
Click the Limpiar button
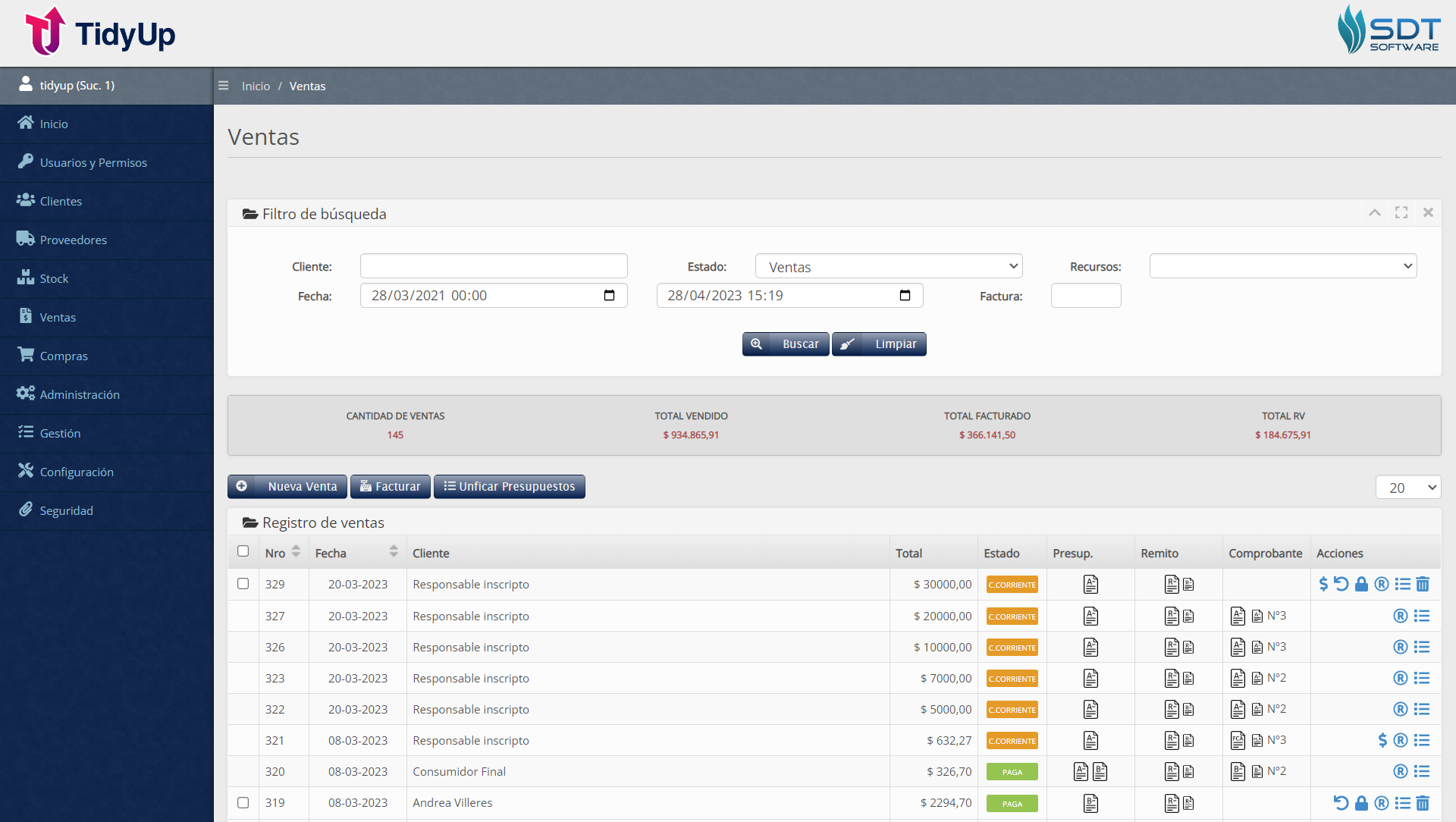[879, 344]
